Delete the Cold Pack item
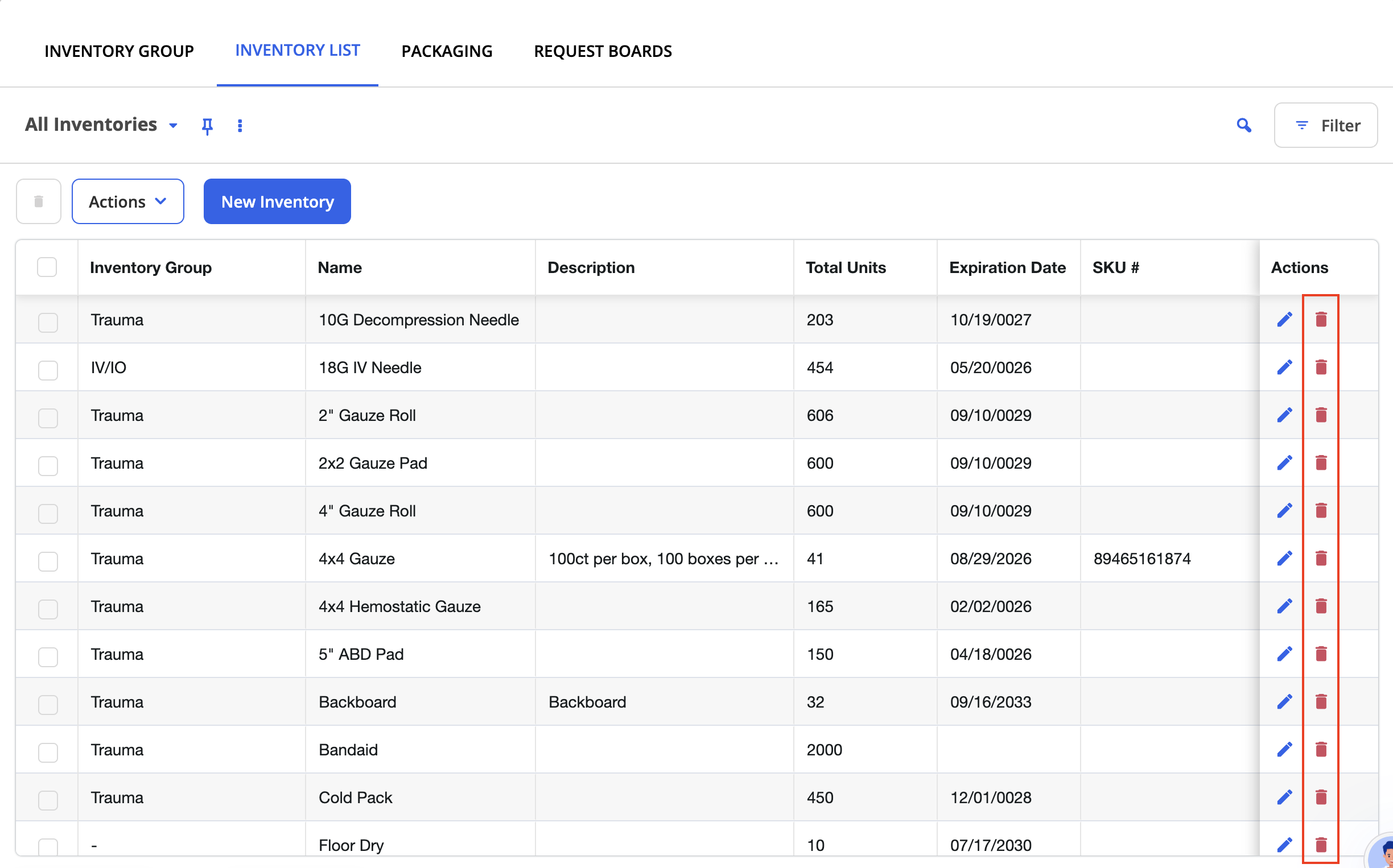The width and height of the screenshot is (1393, 868). point(1321,797)
